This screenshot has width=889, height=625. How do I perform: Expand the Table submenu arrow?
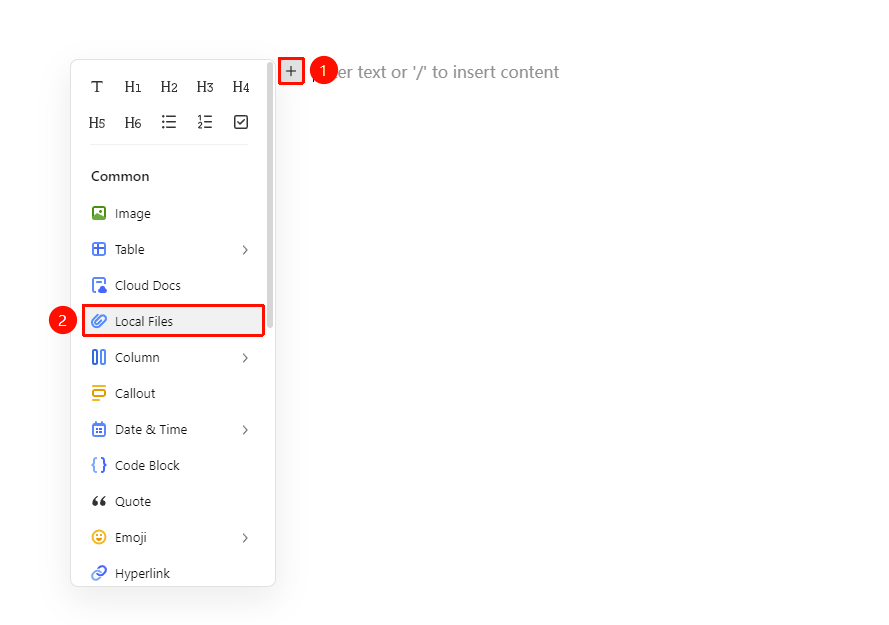[x=245, y=250]
